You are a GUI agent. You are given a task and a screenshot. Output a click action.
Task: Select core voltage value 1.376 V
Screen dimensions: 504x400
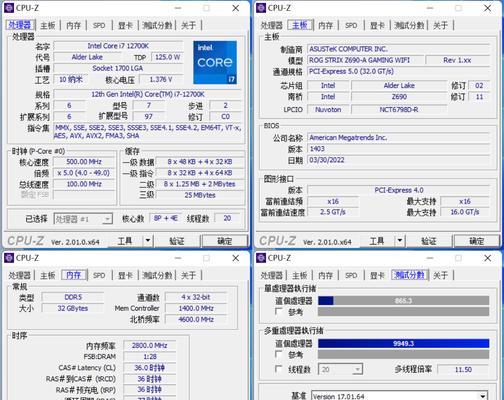coord(161,80)
